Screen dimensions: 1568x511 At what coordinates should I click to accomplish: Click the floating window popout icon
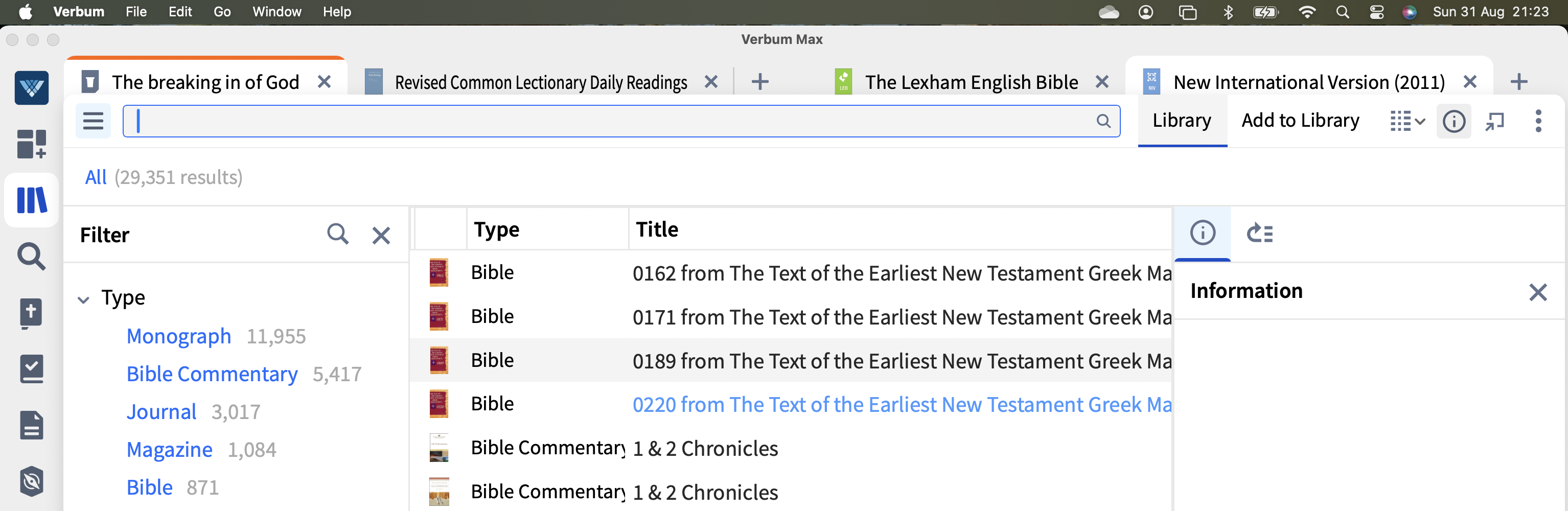click(1495, 121)
